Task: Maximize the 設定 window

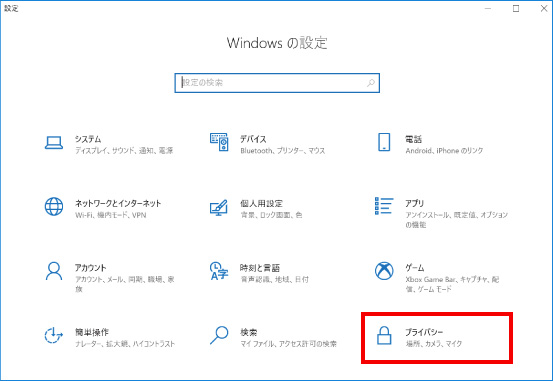Action: click(516, 8)
